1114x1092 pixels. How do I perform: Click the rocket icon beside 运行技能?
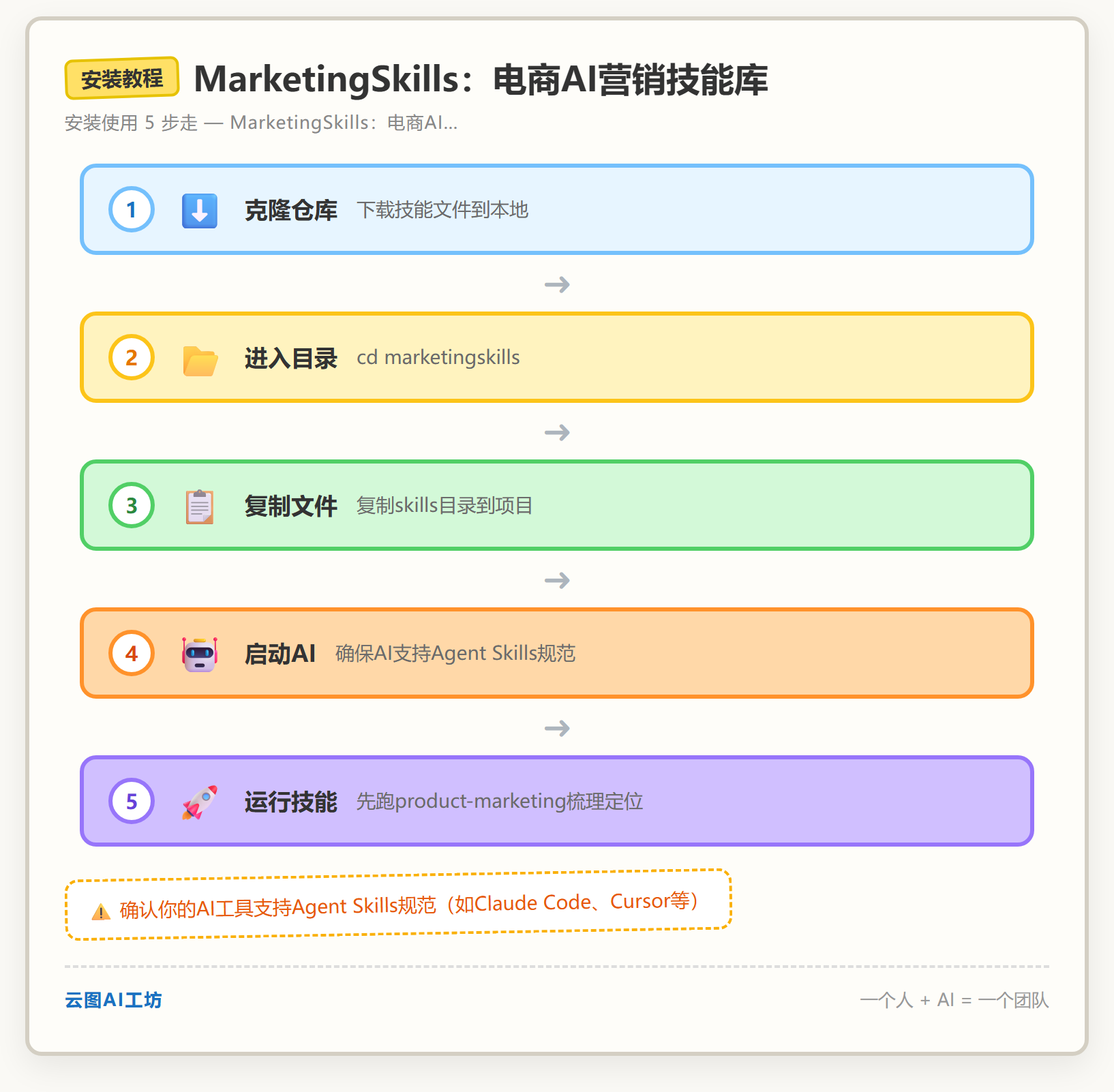pyautogui.click(x=200, y=802)
